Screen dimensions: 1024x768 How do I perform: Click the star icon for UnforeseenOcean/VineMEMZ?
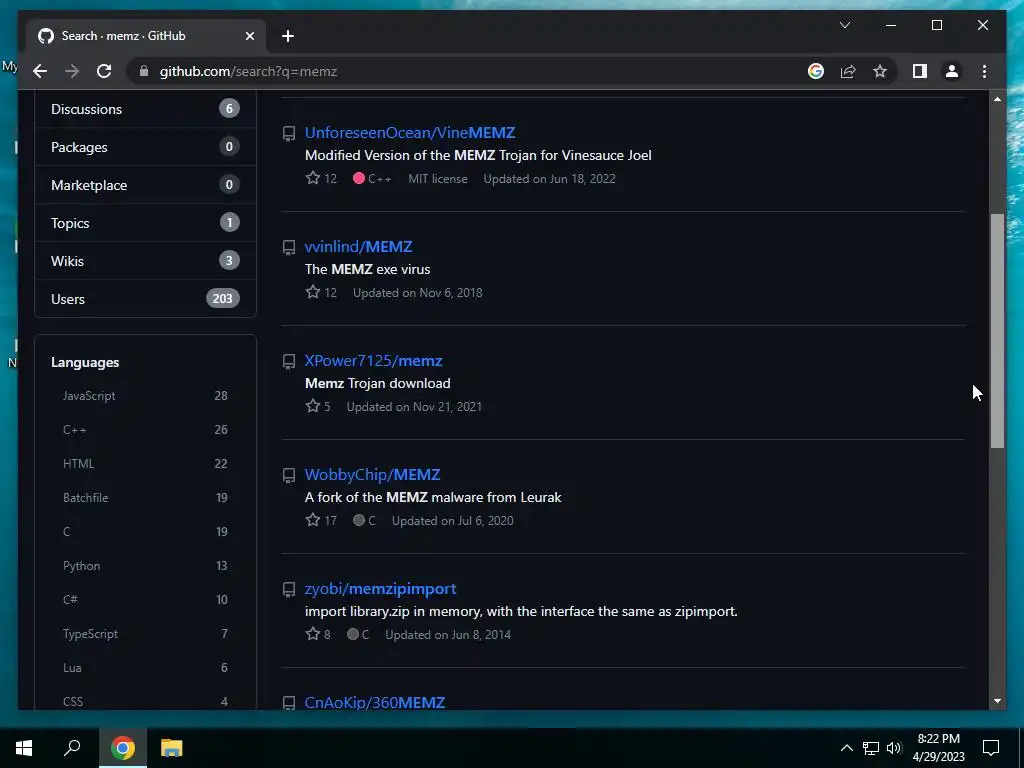(x=313, y=178)
